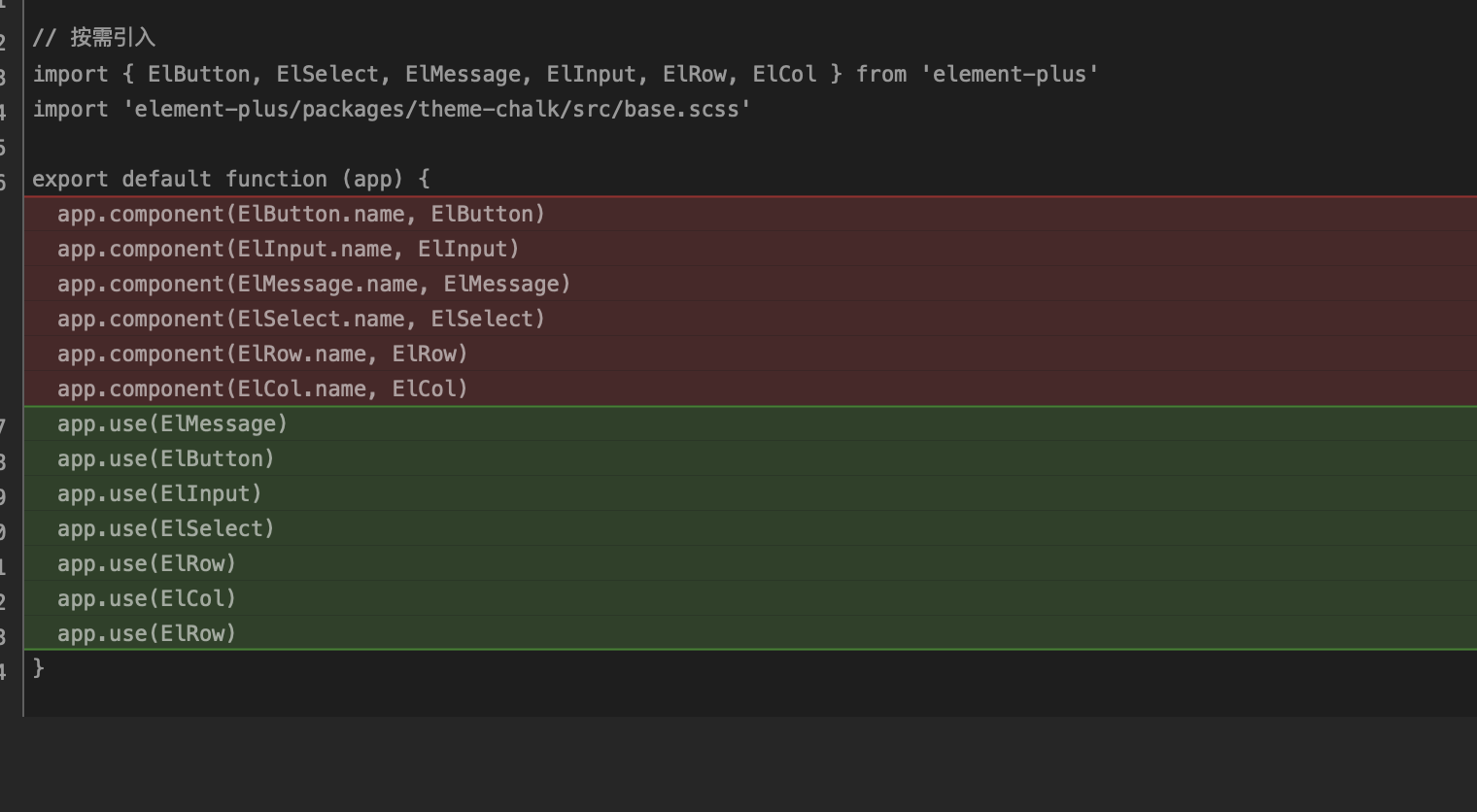Click removed line app.component(ElInput.name, ElInput)
This screenshot has width=1477, height=812.
289,250
